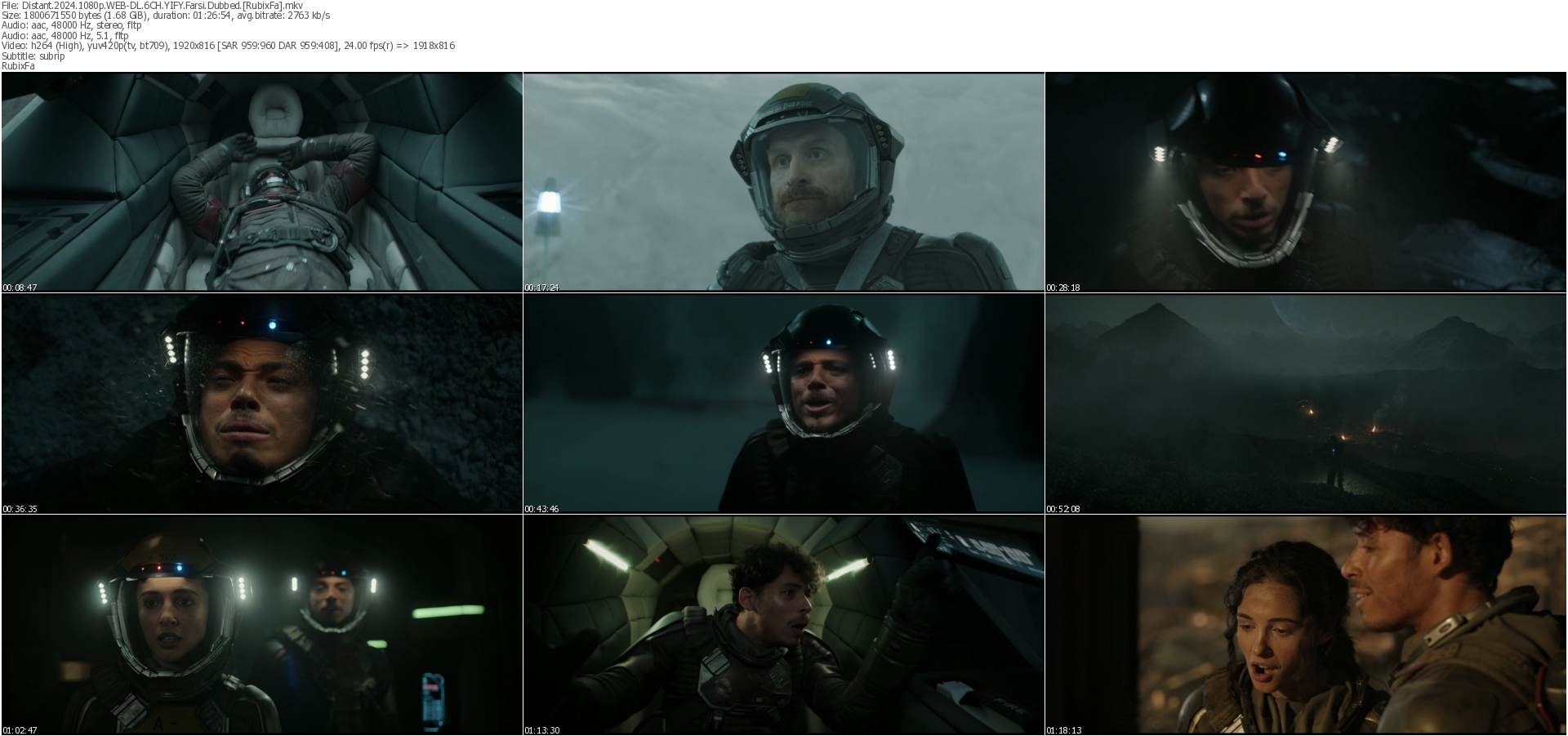Open the thumbnail at 01:18:13

[x=1306, y=625]
